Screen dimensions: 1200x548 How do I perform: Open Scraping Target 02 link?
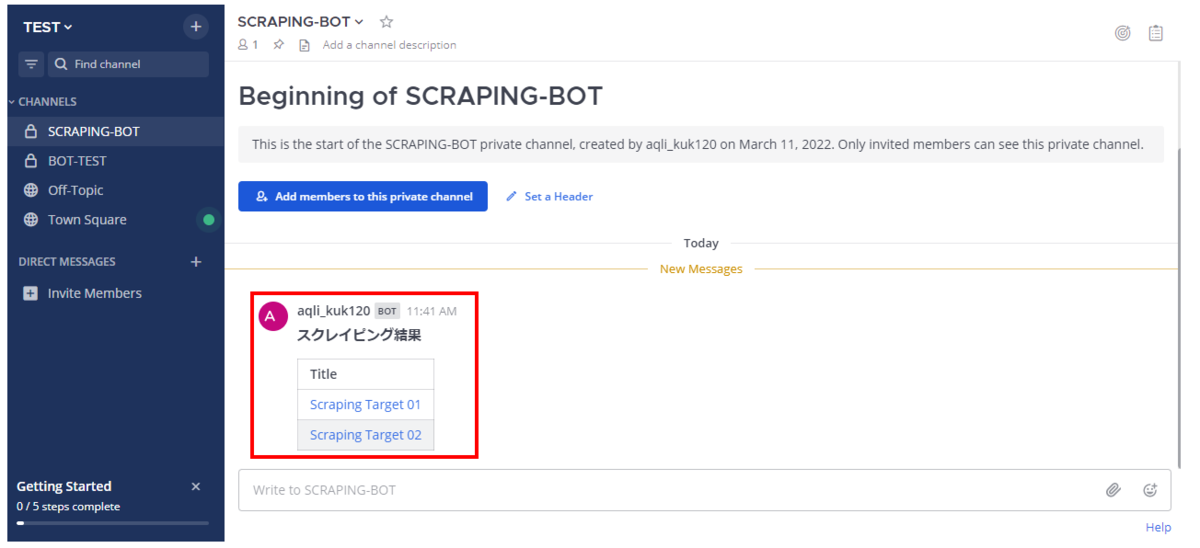point(365,435)
